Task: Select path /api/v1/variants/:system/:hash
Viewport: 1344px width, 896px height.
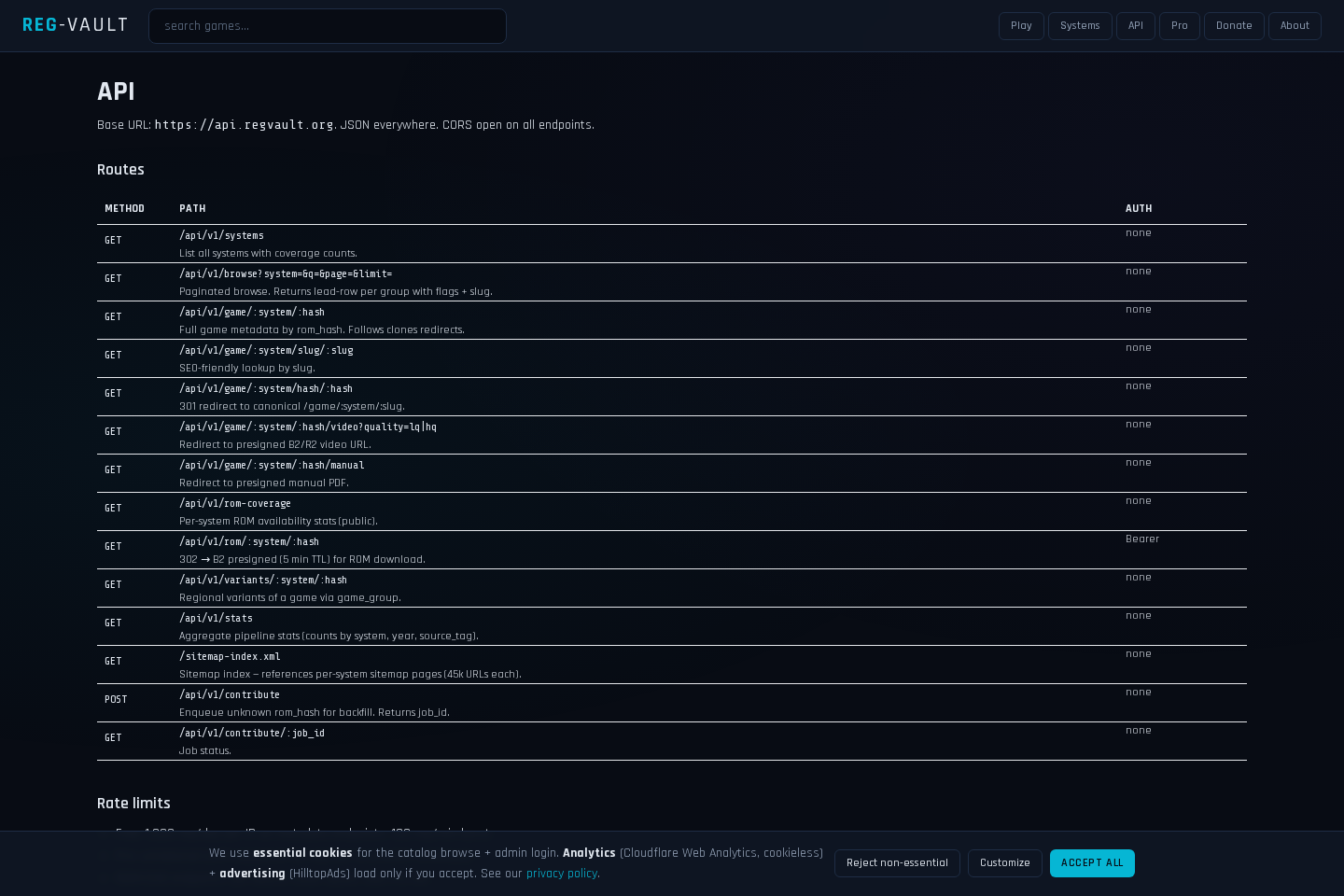Action: click(263, 581)
